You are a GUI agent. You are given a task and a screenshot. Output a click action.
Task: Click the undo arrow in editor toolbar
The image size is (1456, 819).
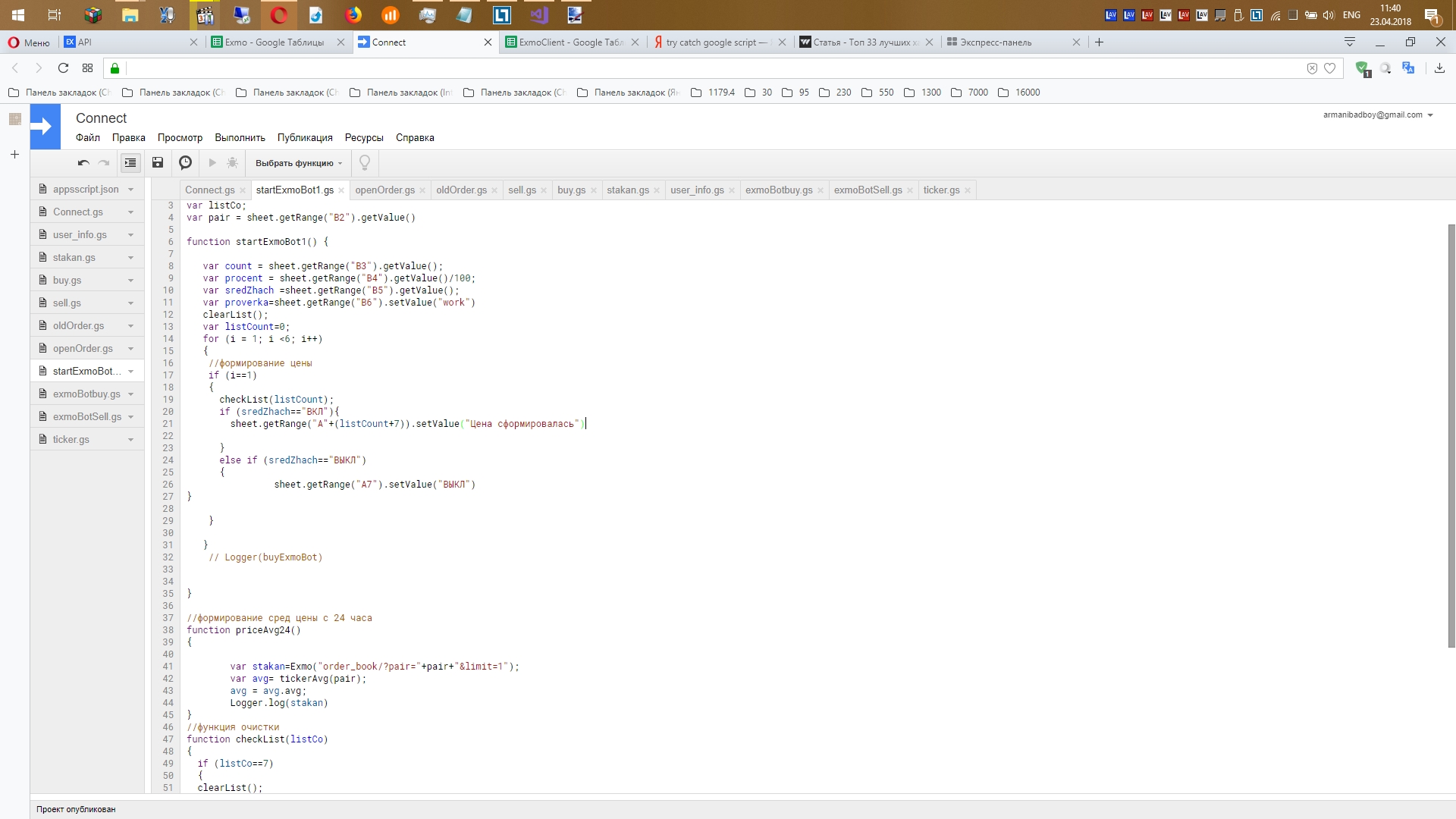pos(83,163)
